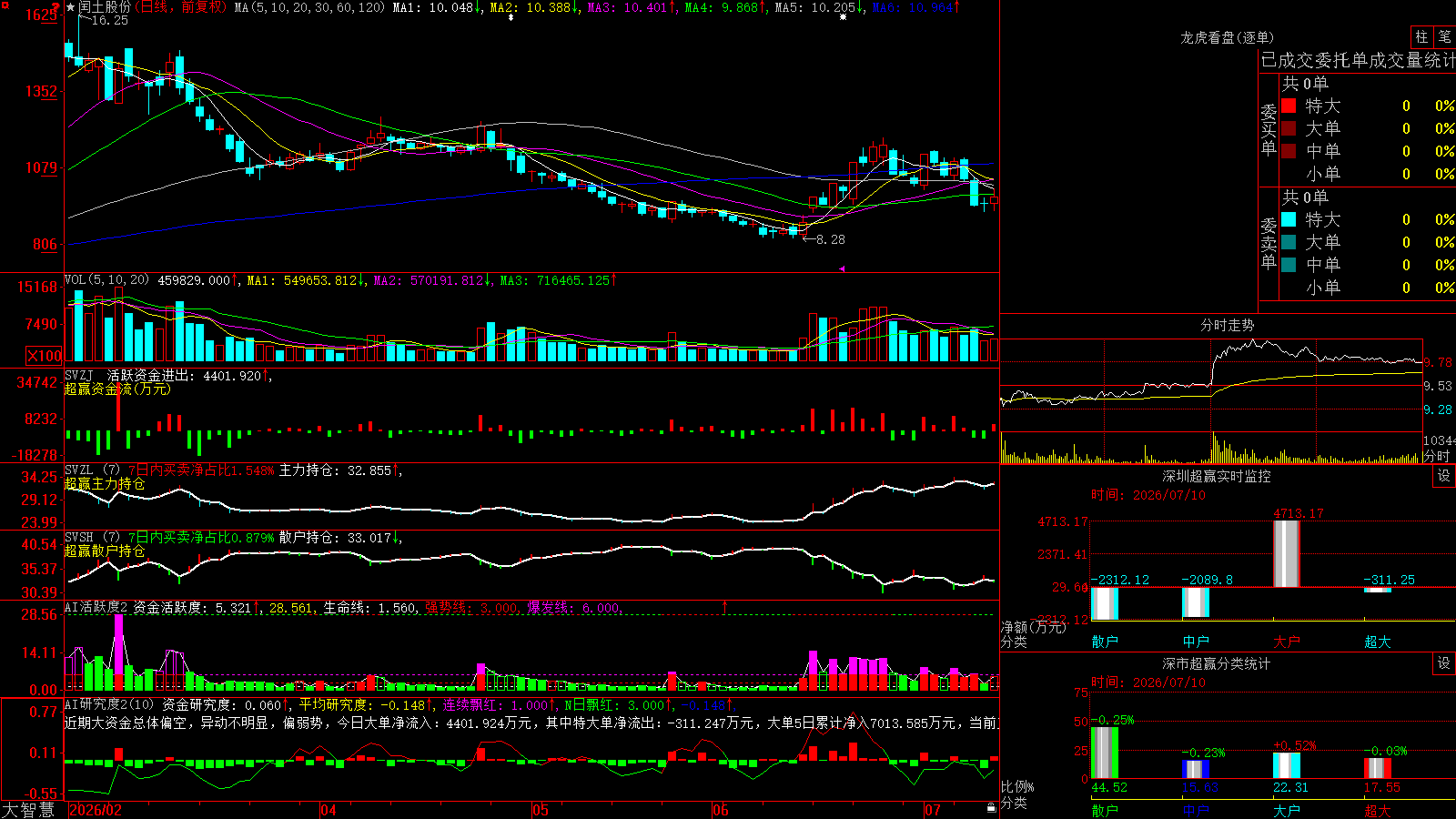Click the ×100 volume unit box
The image size is (1456, 819).
point(45,356)
